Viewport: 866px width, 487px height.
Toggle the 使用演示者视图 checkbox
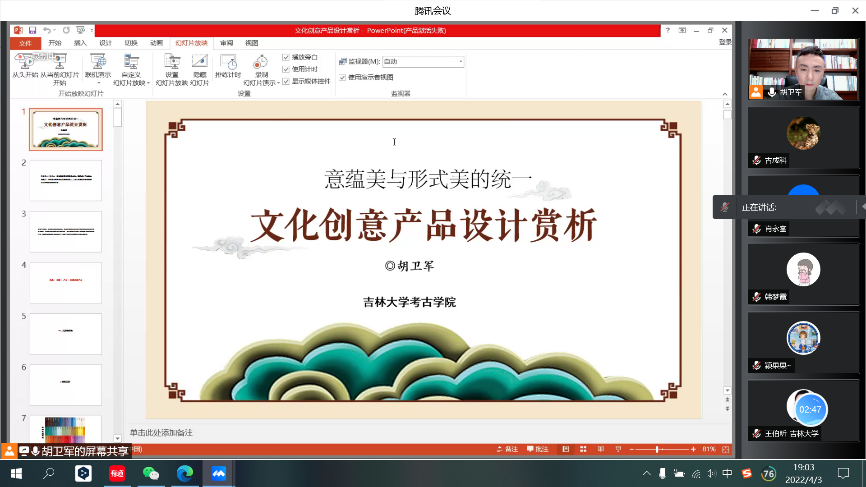pos(343,77)
